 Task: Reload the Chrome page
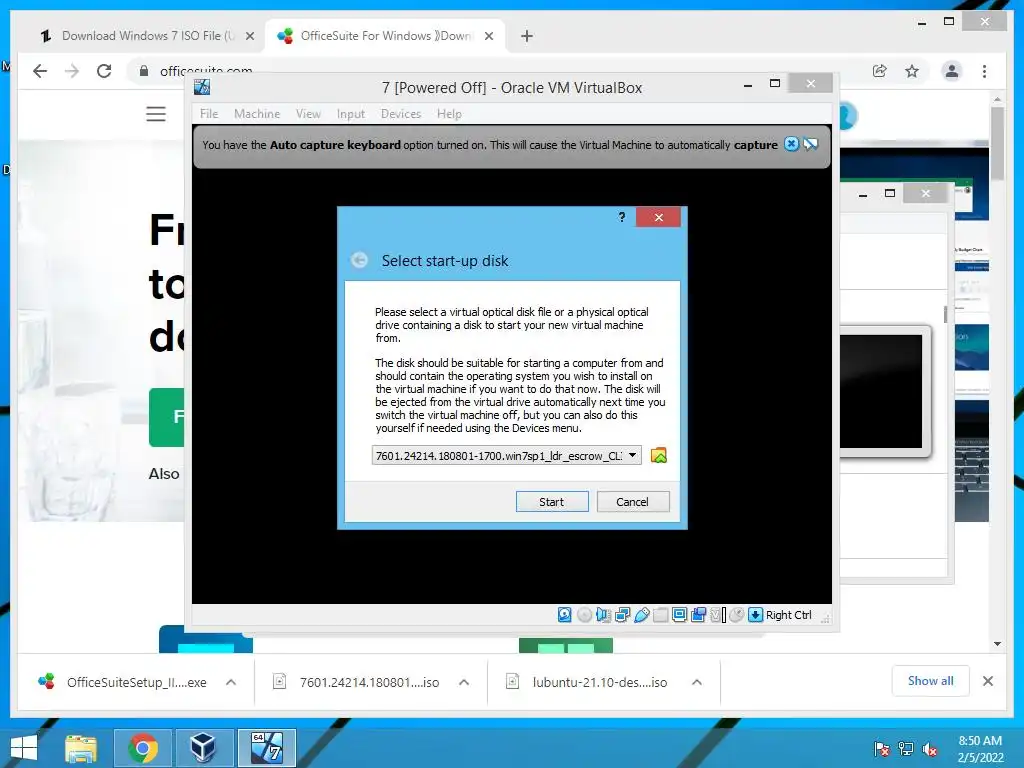(104, 71)
